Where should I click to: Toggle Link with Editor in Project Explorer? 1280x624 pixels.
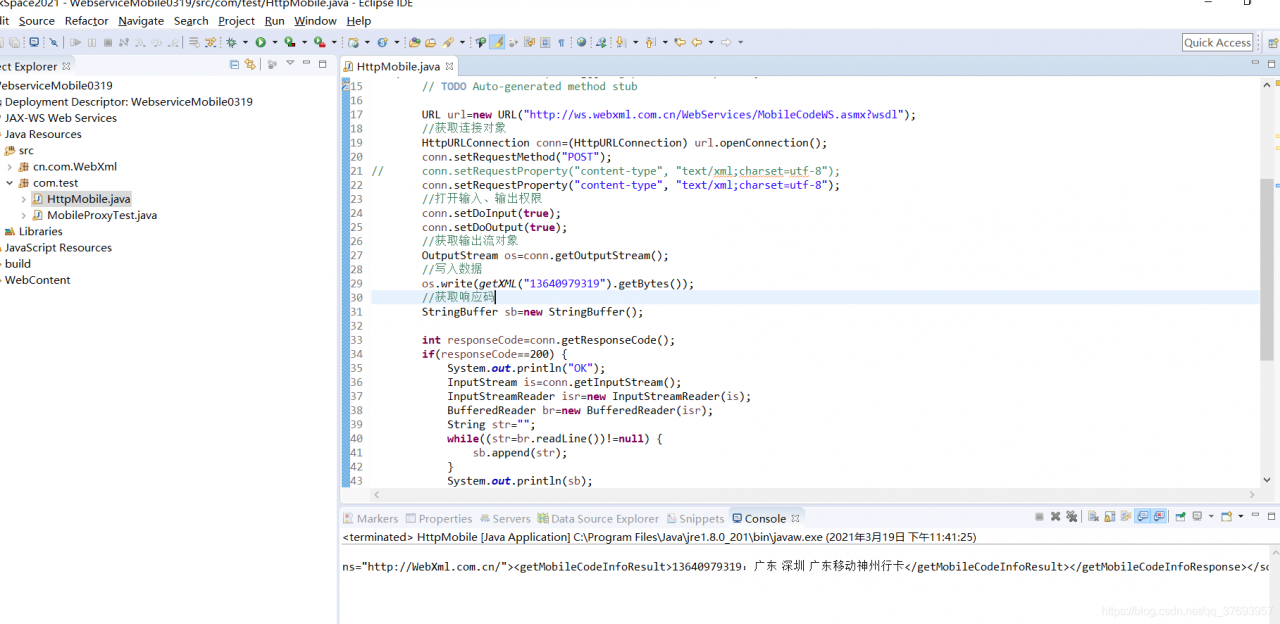pos(250,64)
